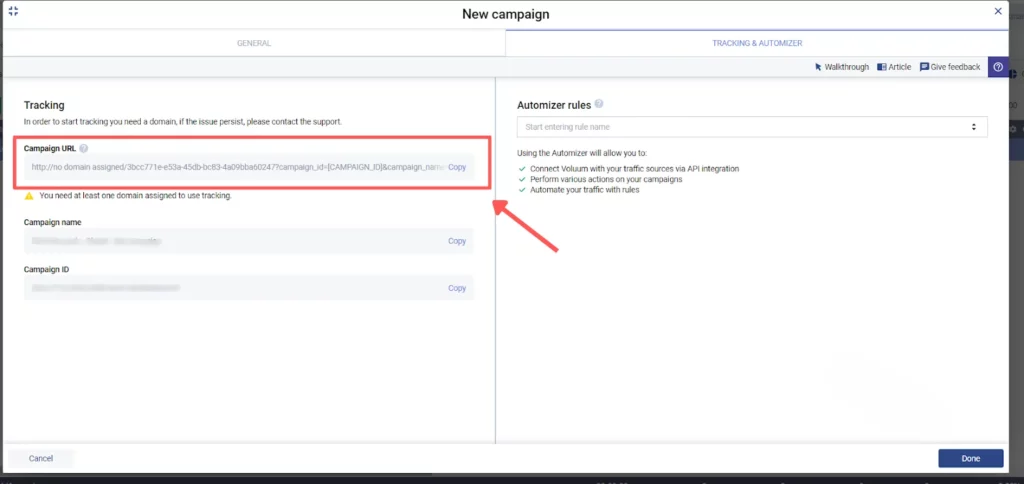Select the Campaign name field
Screen dimensions: 1024x484
click(x=249, y=241)
